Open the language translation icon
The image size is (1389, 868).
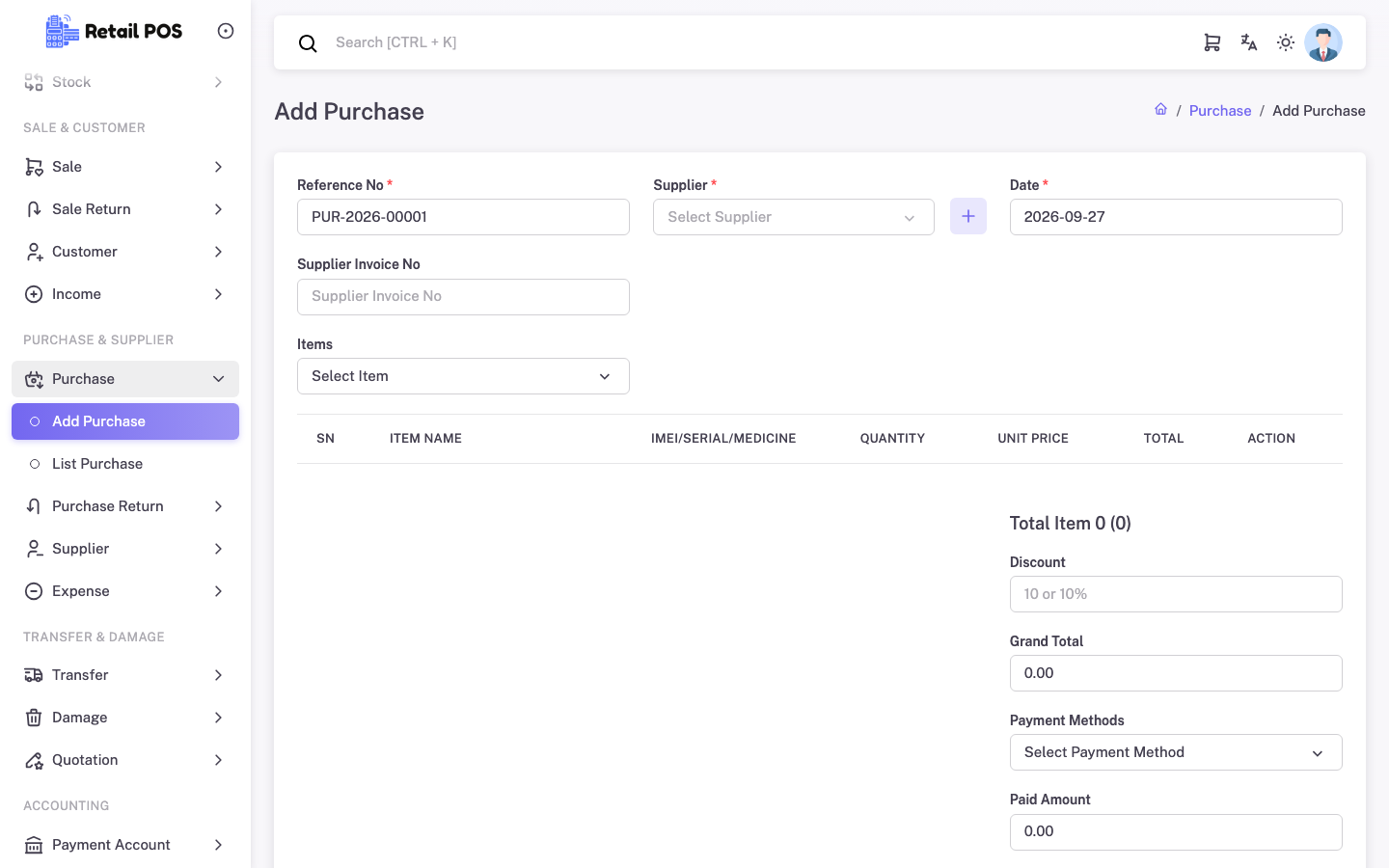1249,42
